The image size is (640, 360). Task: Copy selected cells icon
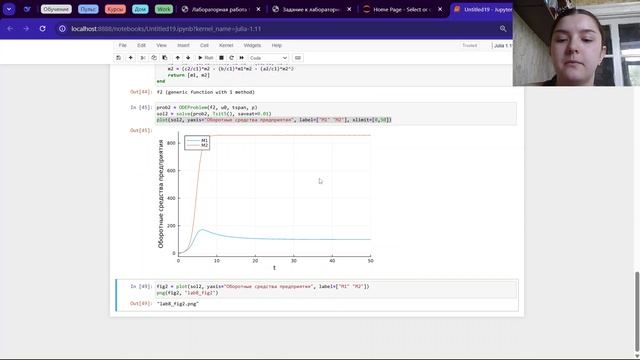tap(154, 58)
